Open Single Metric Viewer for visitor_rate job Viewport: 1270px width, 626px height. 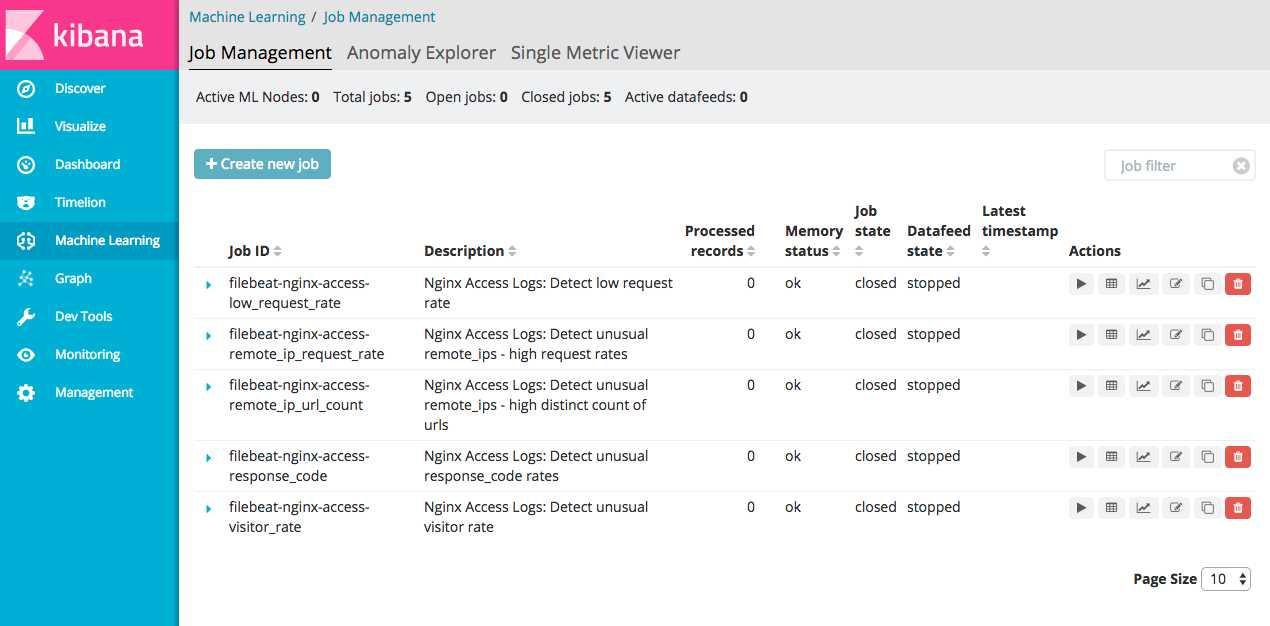[x=1143, y=508]
